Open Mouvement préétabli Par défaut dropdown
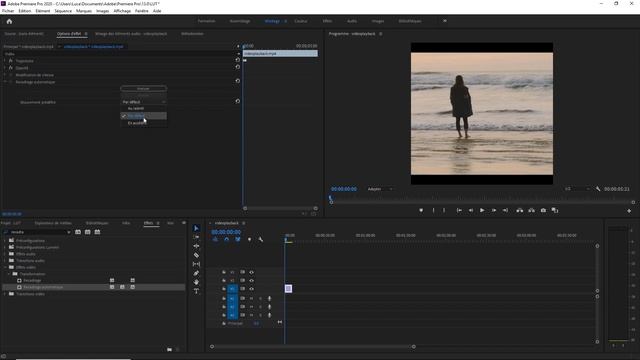Viewport: 640px width, 360px height. (x=143, y=102)
